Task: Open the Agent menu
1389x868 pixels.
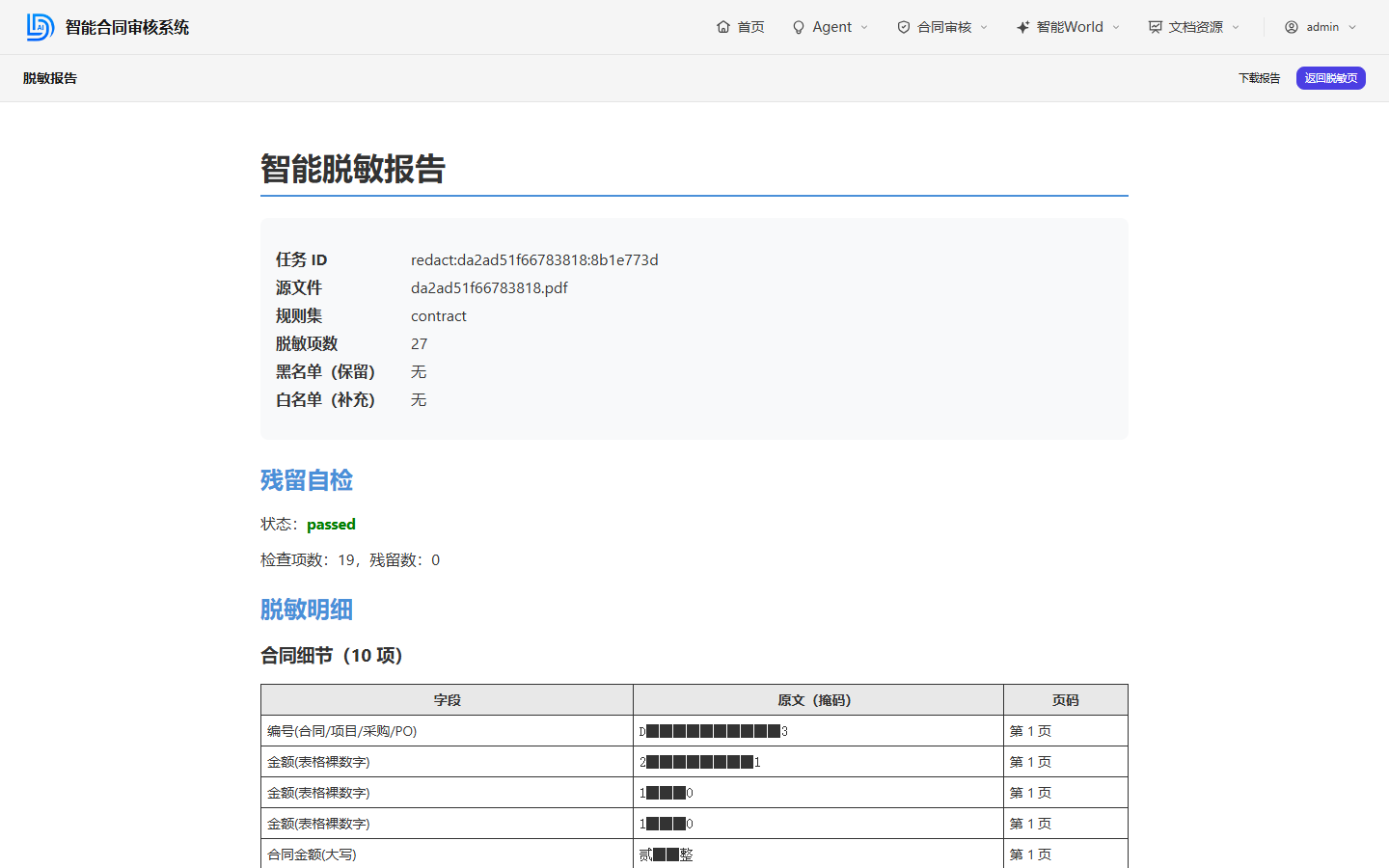Action: pyautogui.click(x=831, y=27)
